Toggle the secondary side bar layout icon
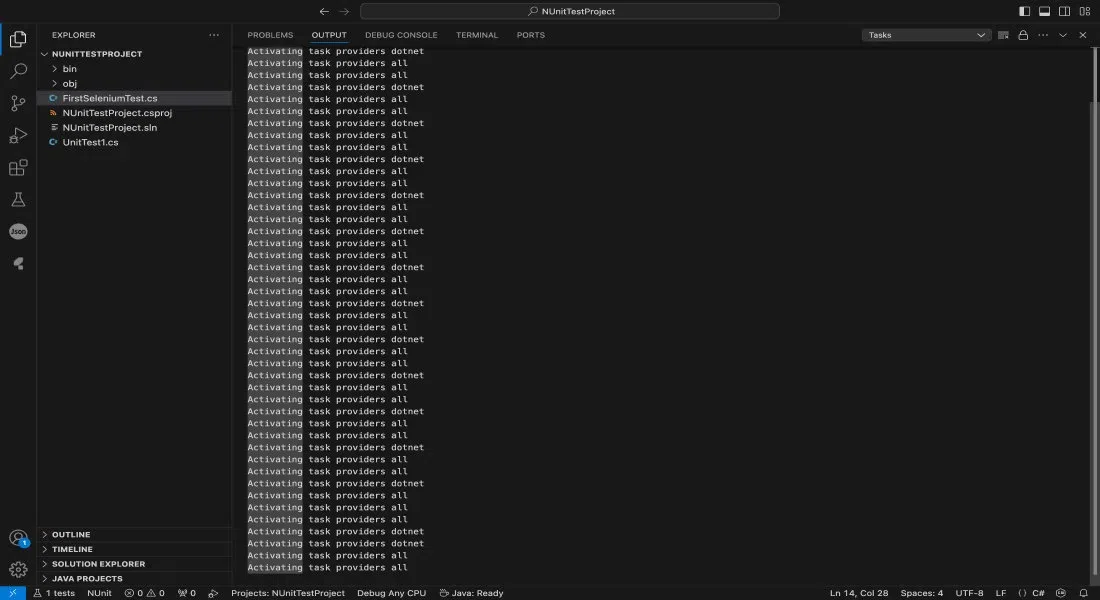This screenshot has width=1100, height=600. click(x=1064, y=11)
